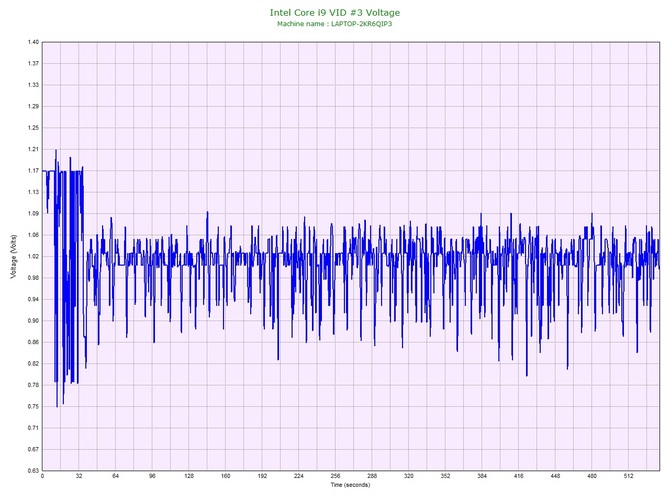Click the 352 tick on the time axis
This screenshot has width=670, height=502.
(x=445, y=476)
